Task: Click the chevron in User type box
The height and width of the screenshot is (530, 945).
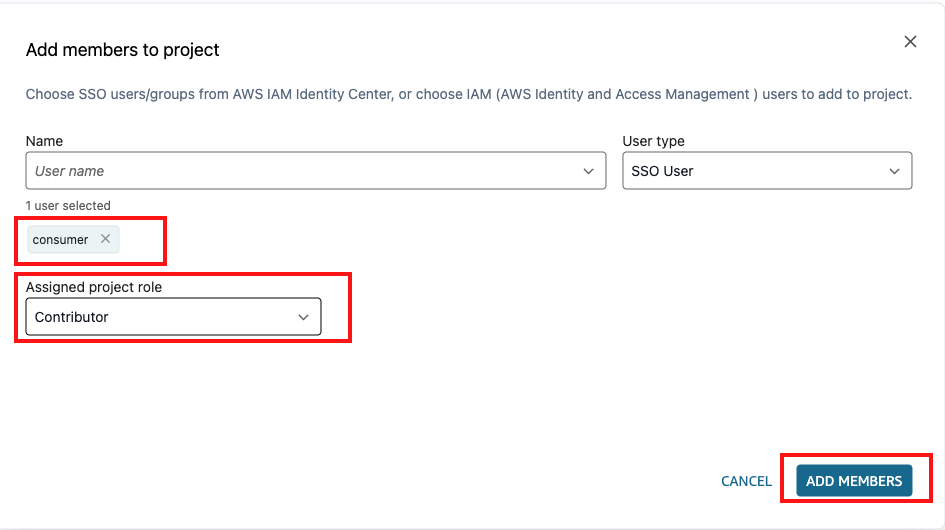Action: click(895, 171)
